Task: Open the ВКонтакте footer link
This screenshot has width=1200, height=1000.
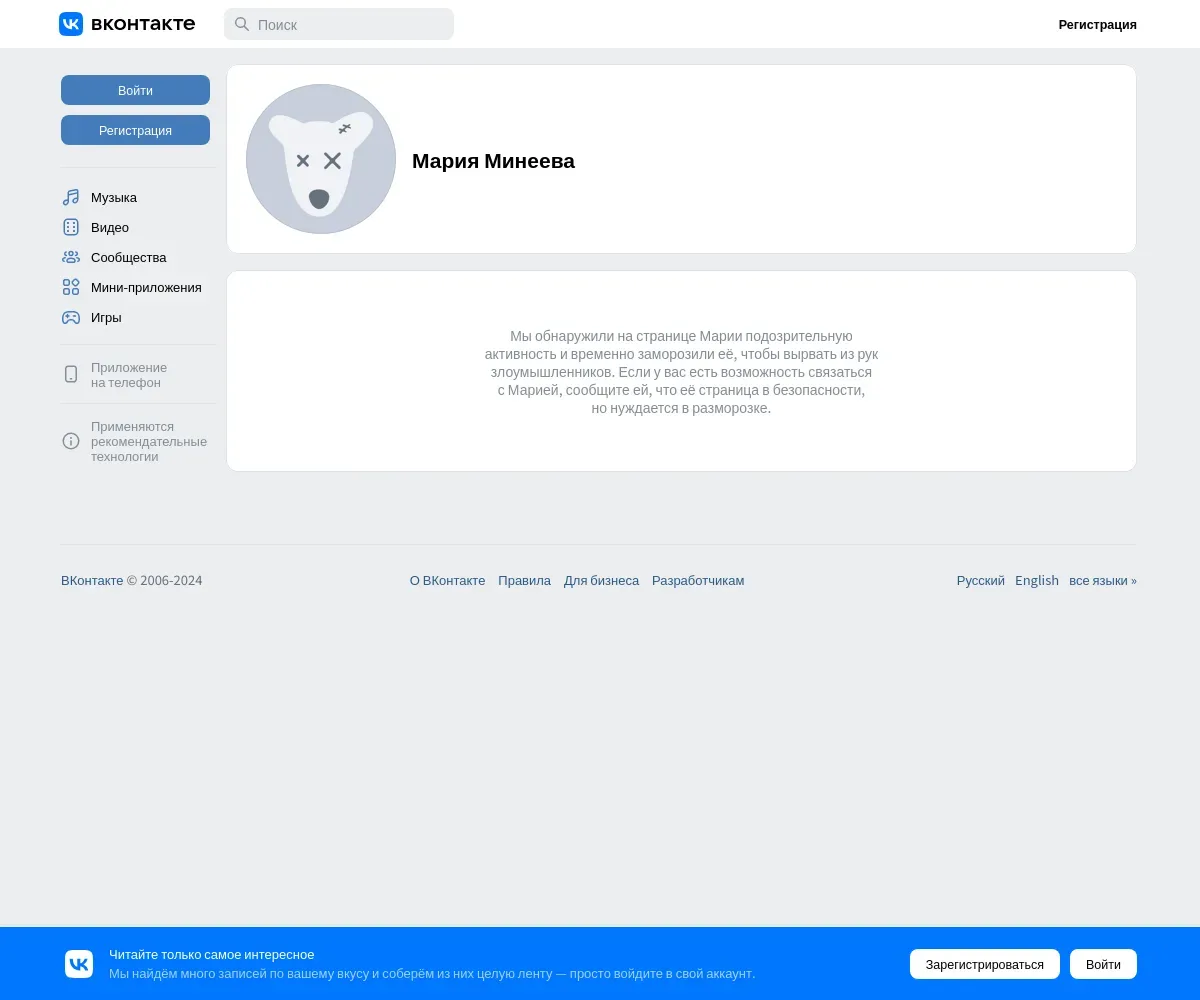Action: [92, 580]
